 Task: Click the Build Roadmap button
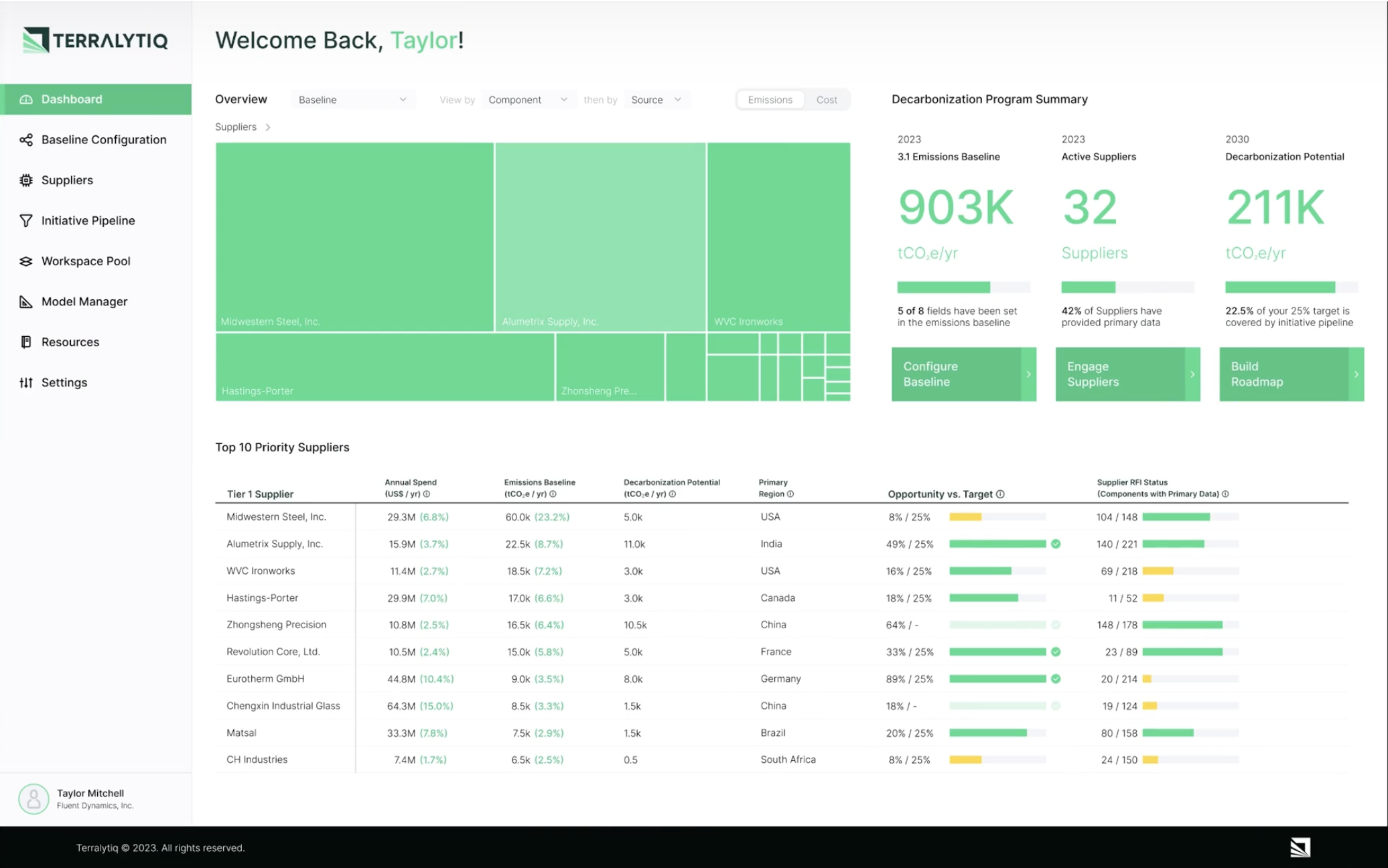tap(1291, 374)
